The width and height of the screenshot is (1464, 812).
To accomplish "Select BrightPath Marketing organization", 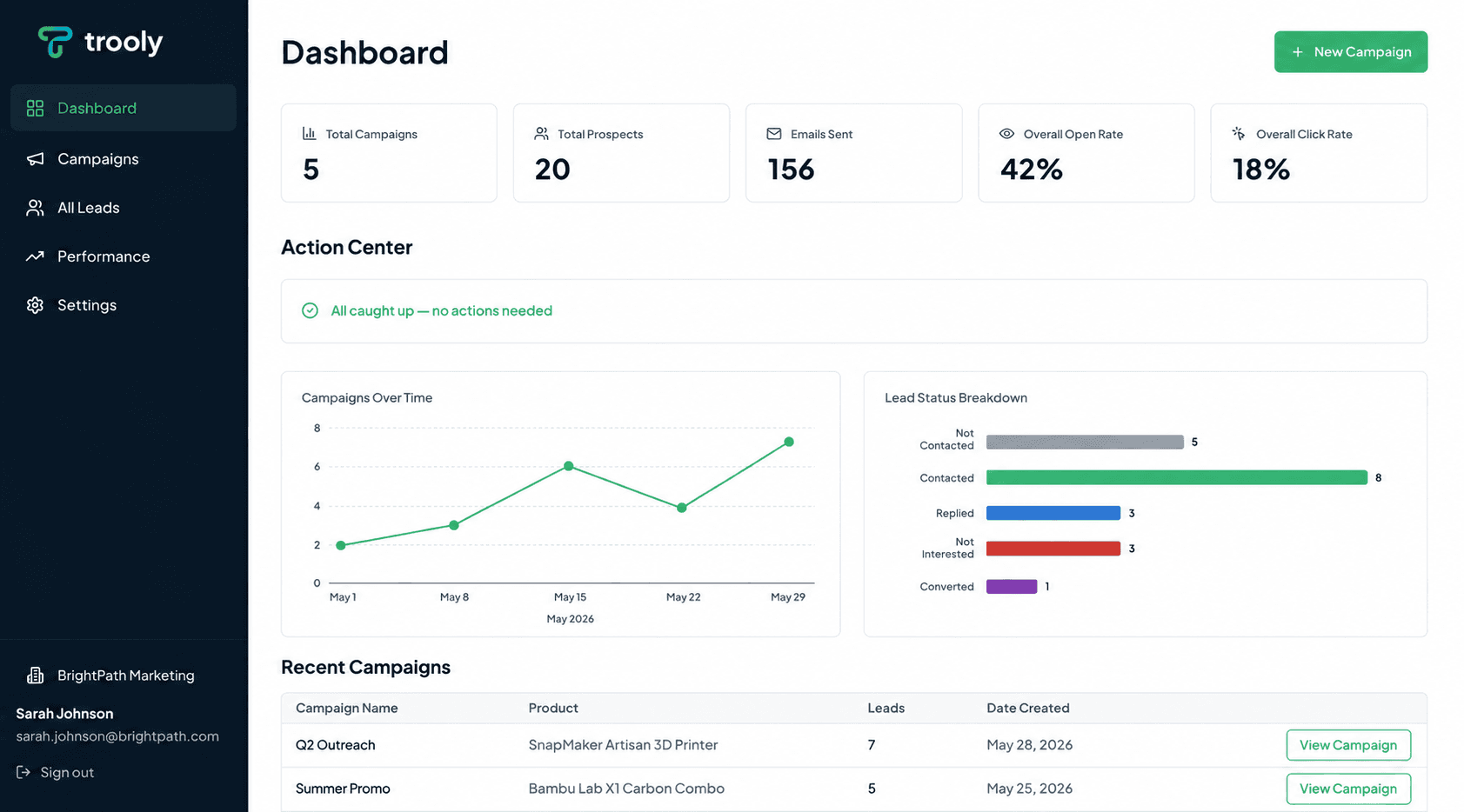I will pyautogui.click(x=110, y=676).
